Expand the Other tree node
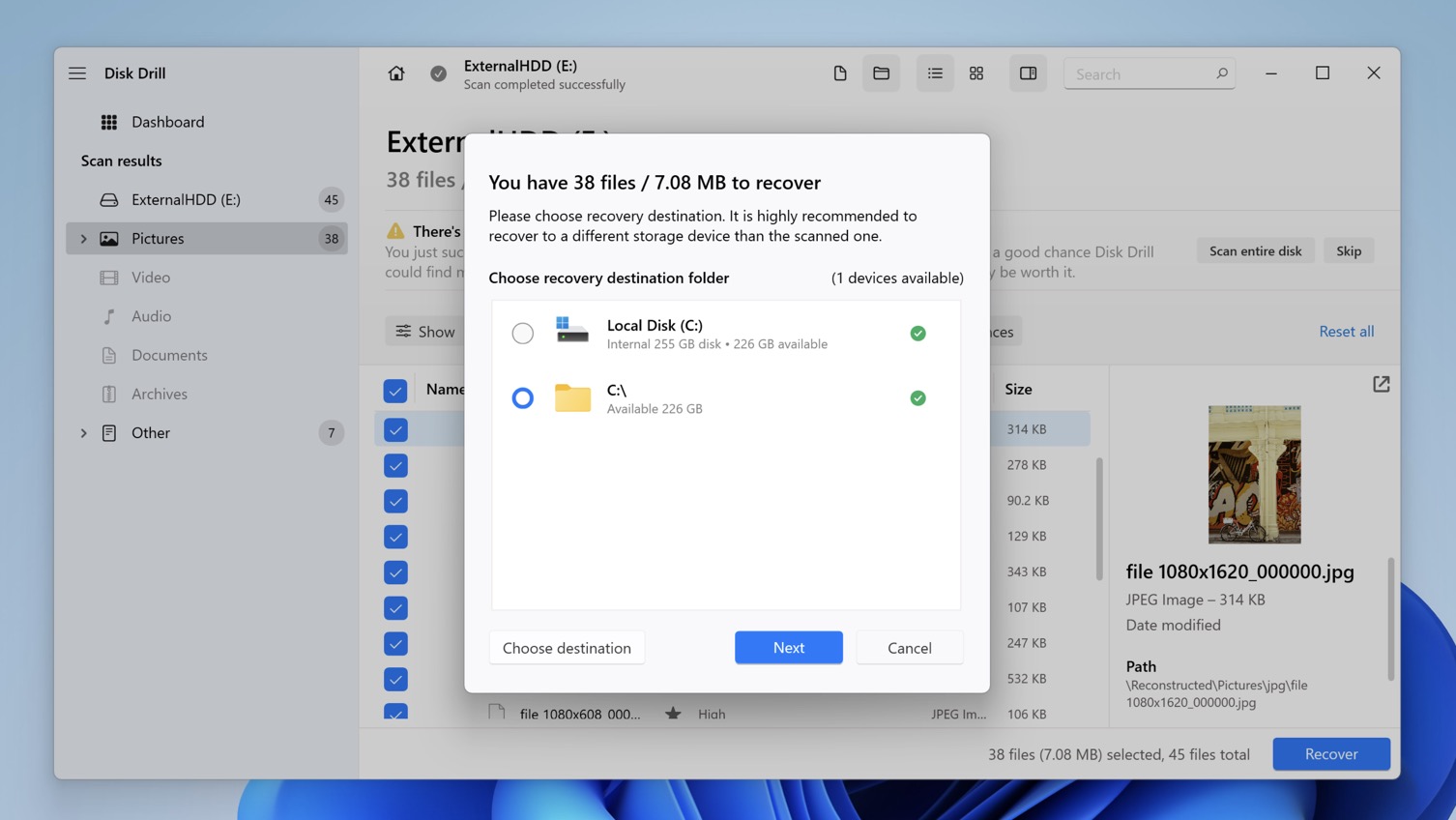This screenshot has height=820, width=1456. (83, 433)
